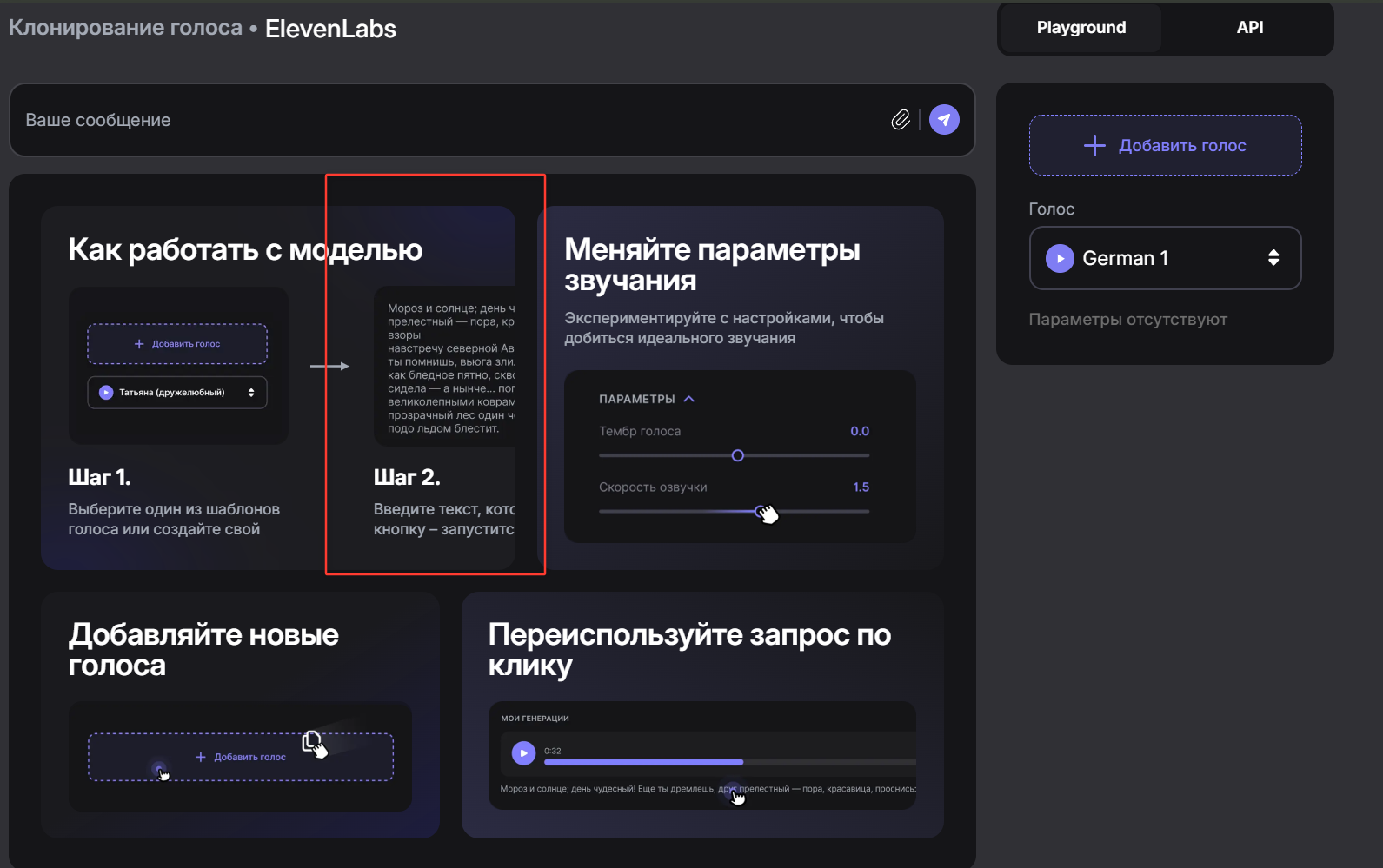Open the API tab

coord(1250,28)
